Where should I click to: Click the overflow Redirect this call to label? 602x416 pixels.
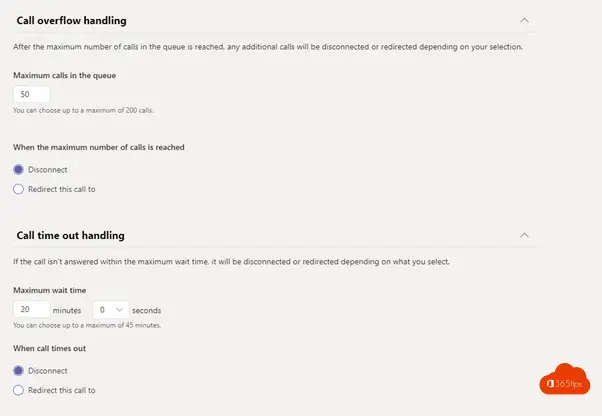[62, 189]
